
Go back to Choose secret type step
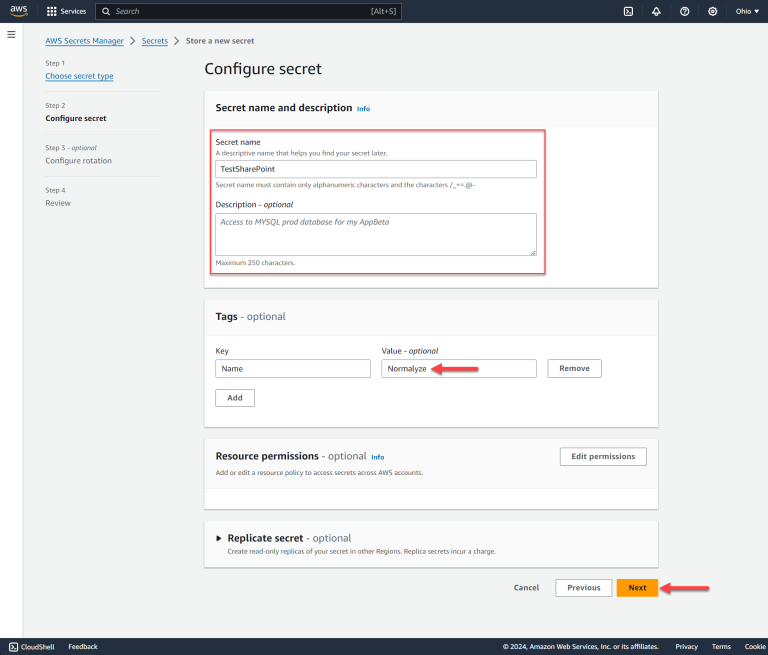(x=79, y=76)
